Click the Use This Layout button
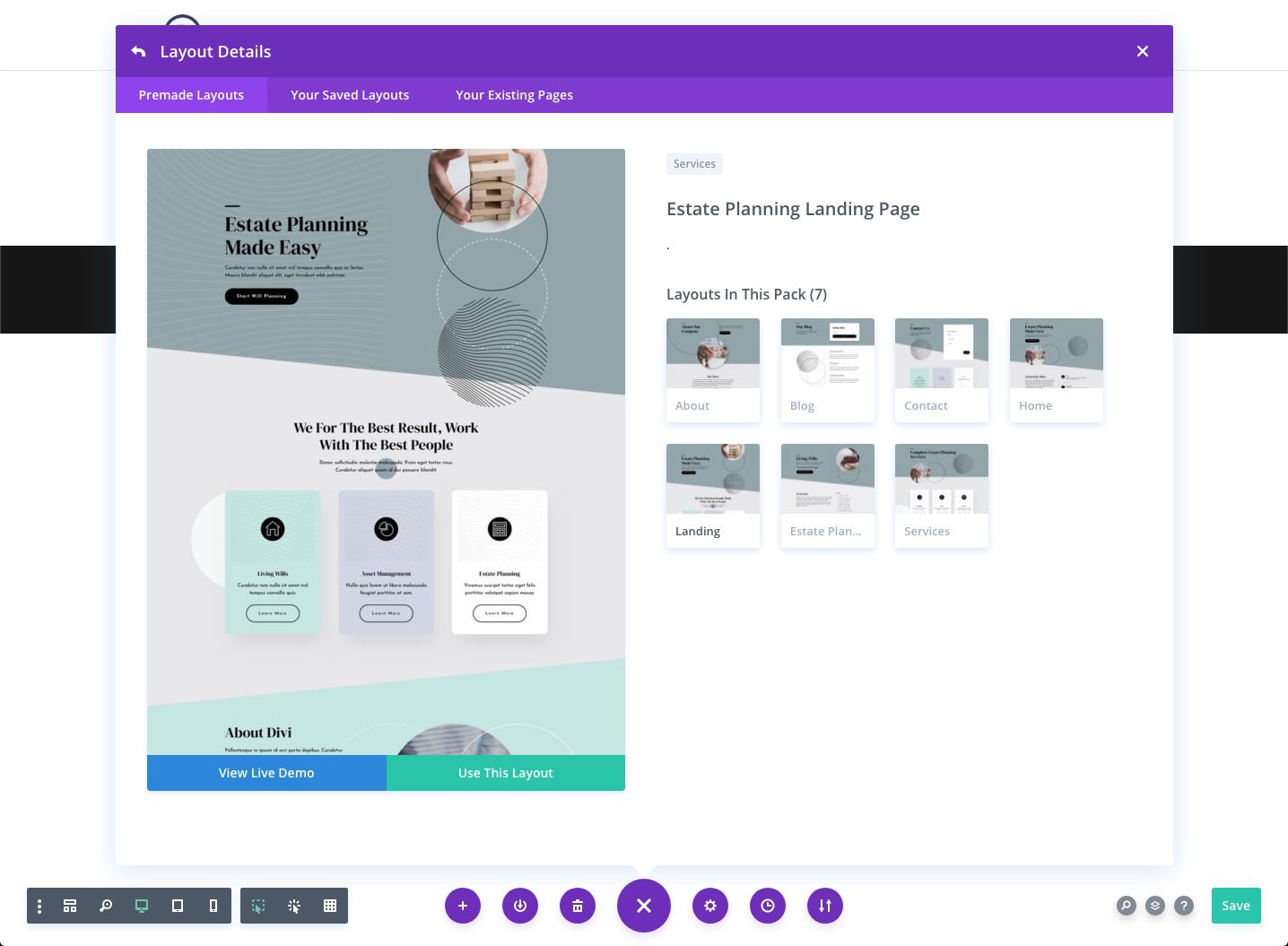The image size is (1288, 946). point(505,772)
